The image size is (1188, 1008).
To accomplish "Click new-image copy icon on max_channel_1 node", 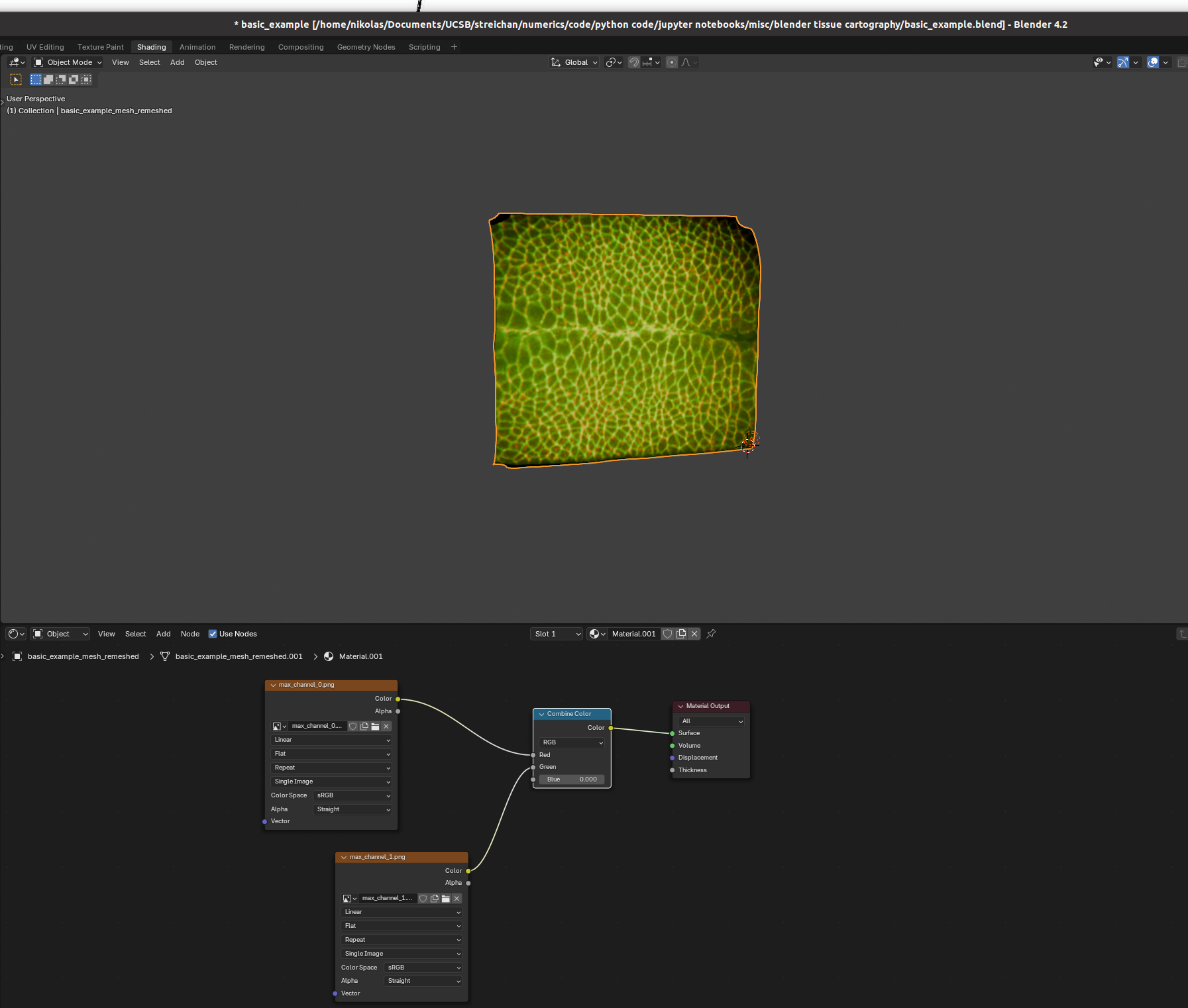I will pyautogui.click(x=435, y=899).
